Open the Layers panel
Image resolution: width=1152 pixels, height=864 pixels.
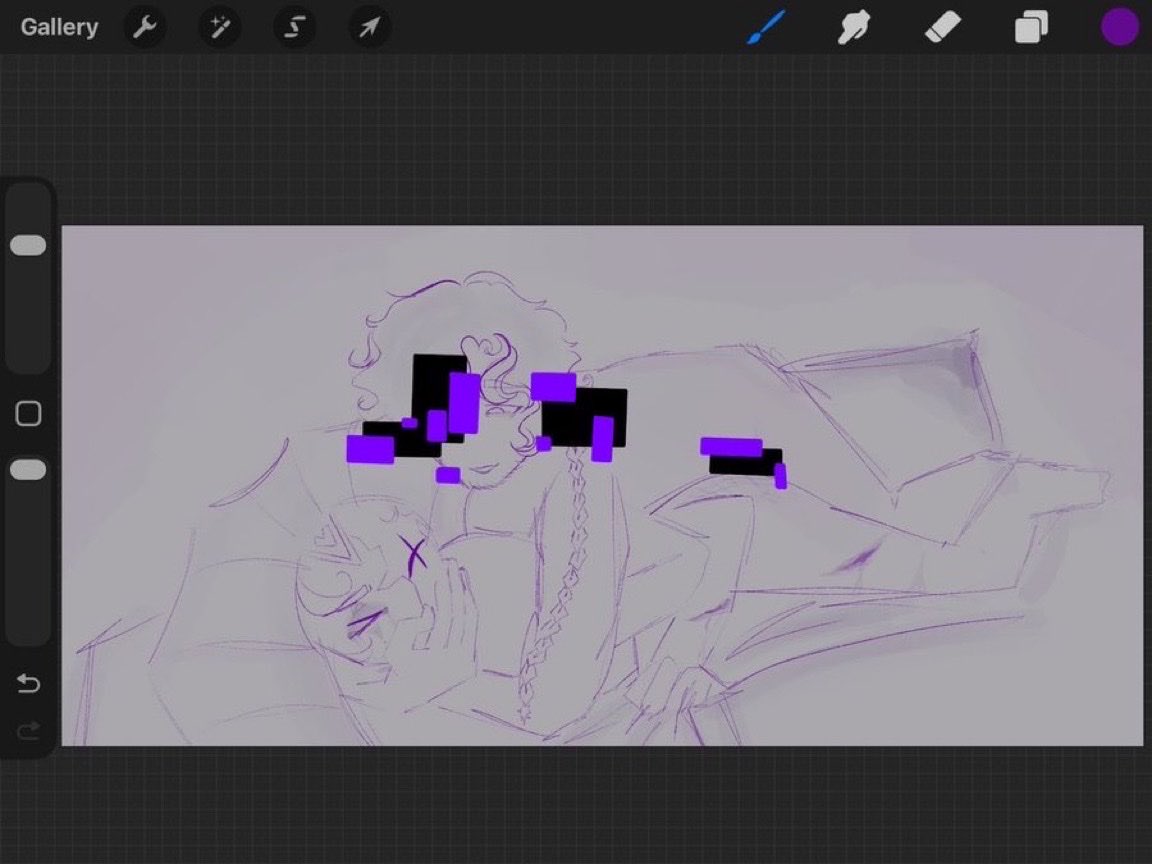(x=1031, y=28)
